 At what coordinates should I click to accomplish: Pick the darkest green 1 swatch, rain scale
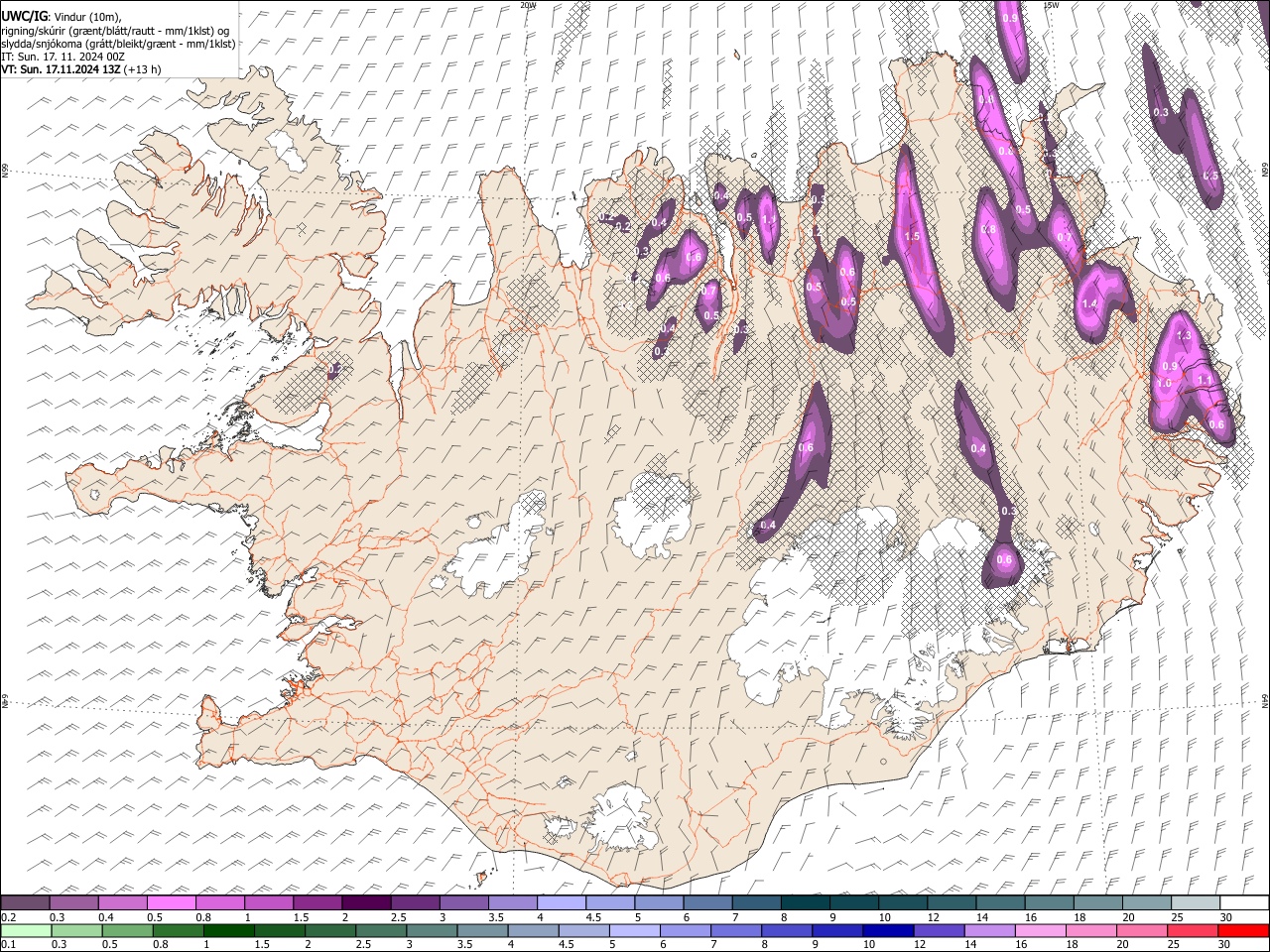(228, 930)
